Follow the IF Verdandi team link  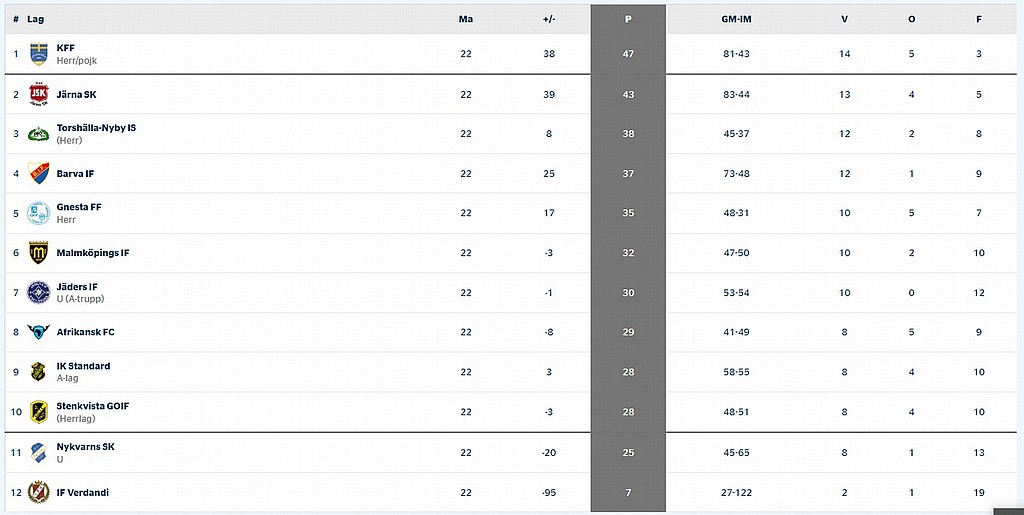82,492
